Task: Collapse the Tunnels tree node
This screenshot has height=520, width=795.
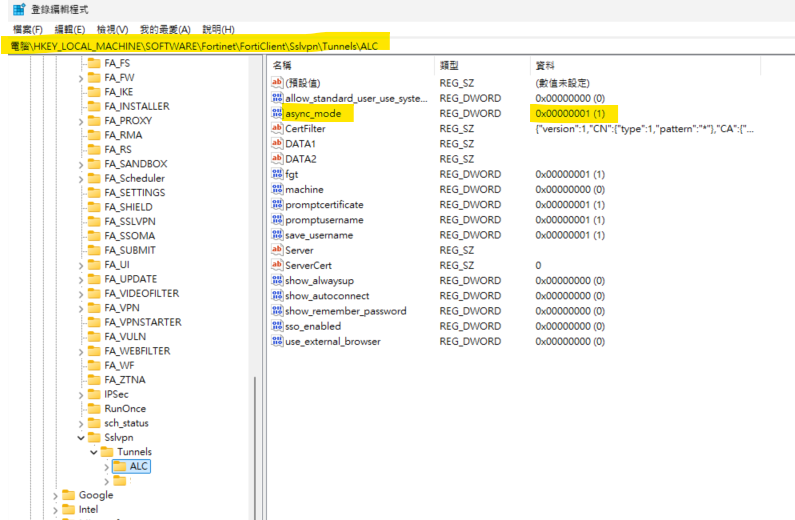Action: [94, 452]
